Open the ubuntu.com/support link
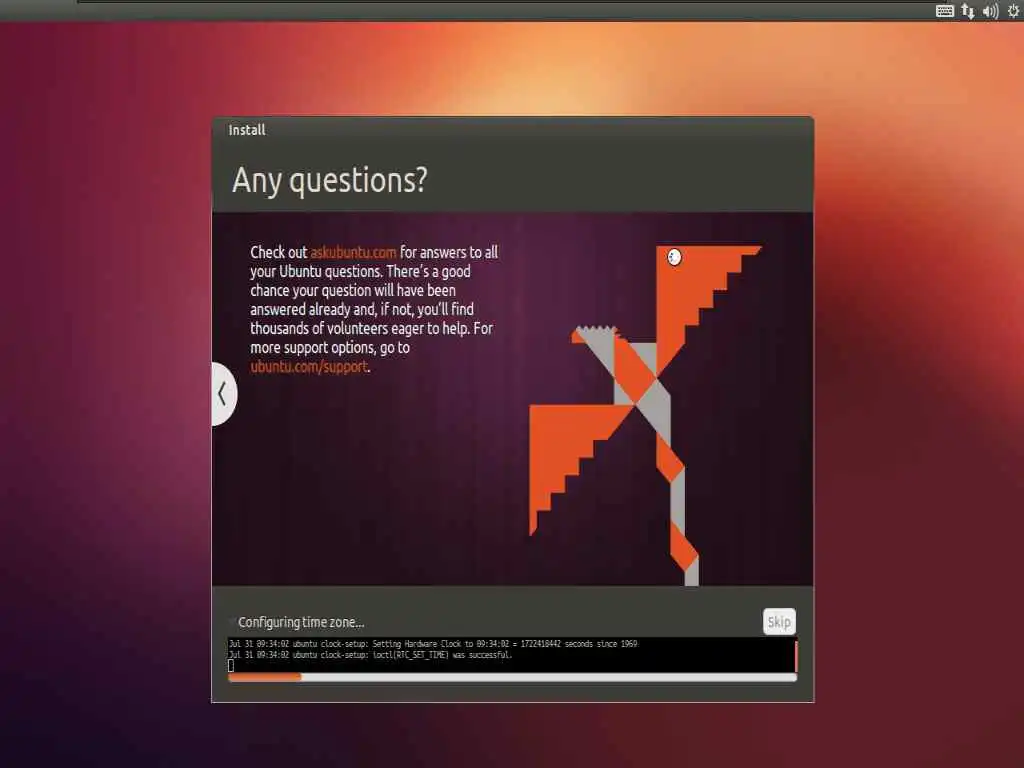 (309, 366)
